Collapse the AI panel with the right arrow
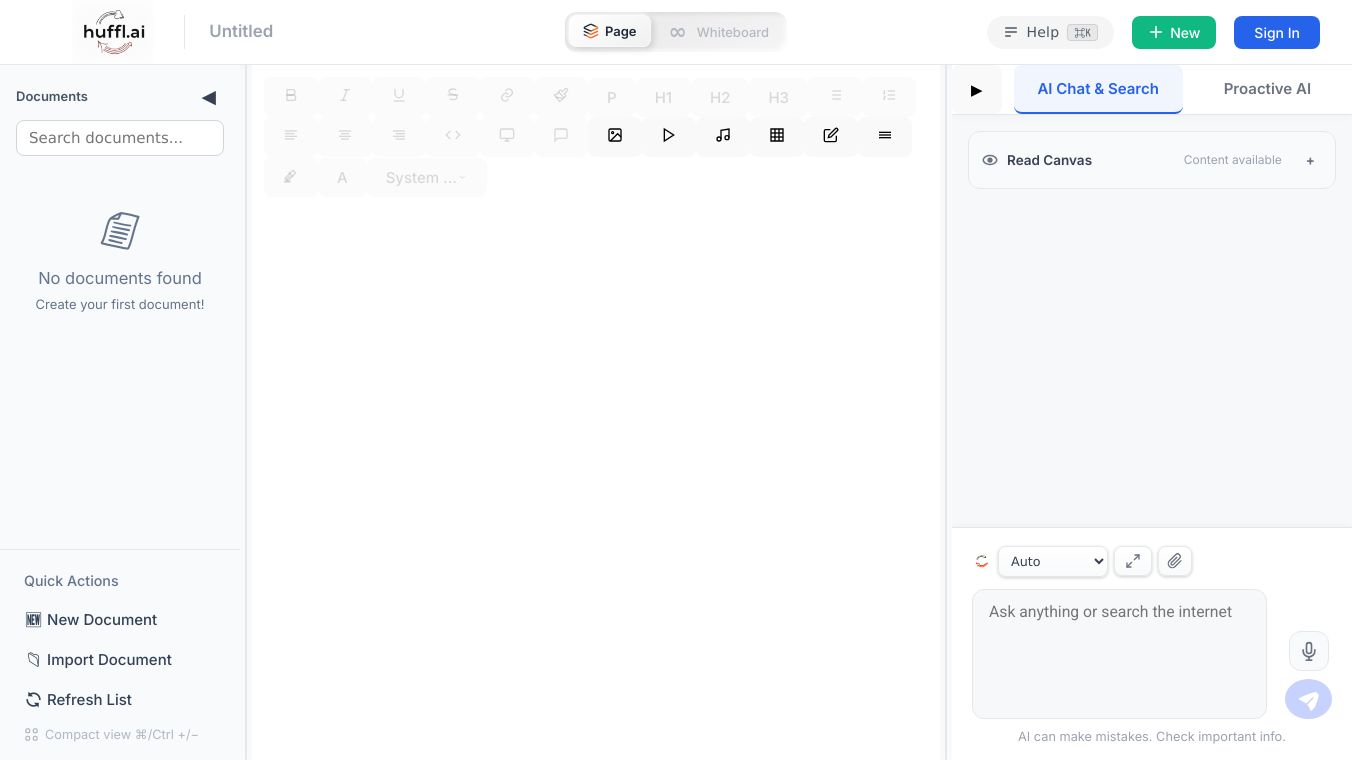This screenshot has width=1352, height=760. [x=977, y=91]
